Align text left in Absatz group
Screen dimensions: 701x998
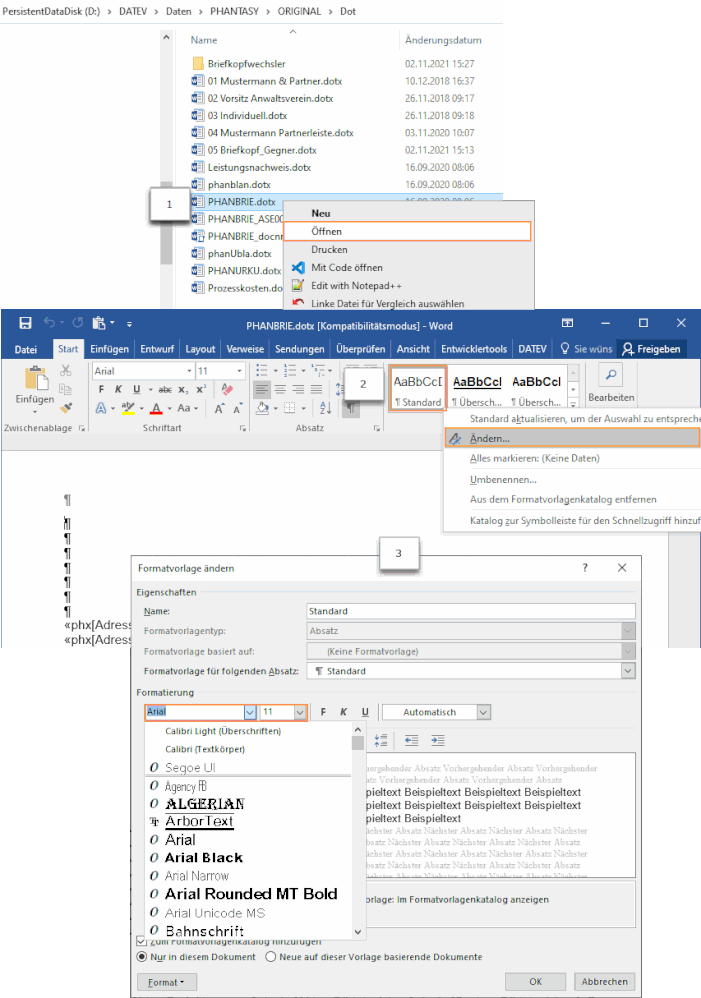coord(262,390)
